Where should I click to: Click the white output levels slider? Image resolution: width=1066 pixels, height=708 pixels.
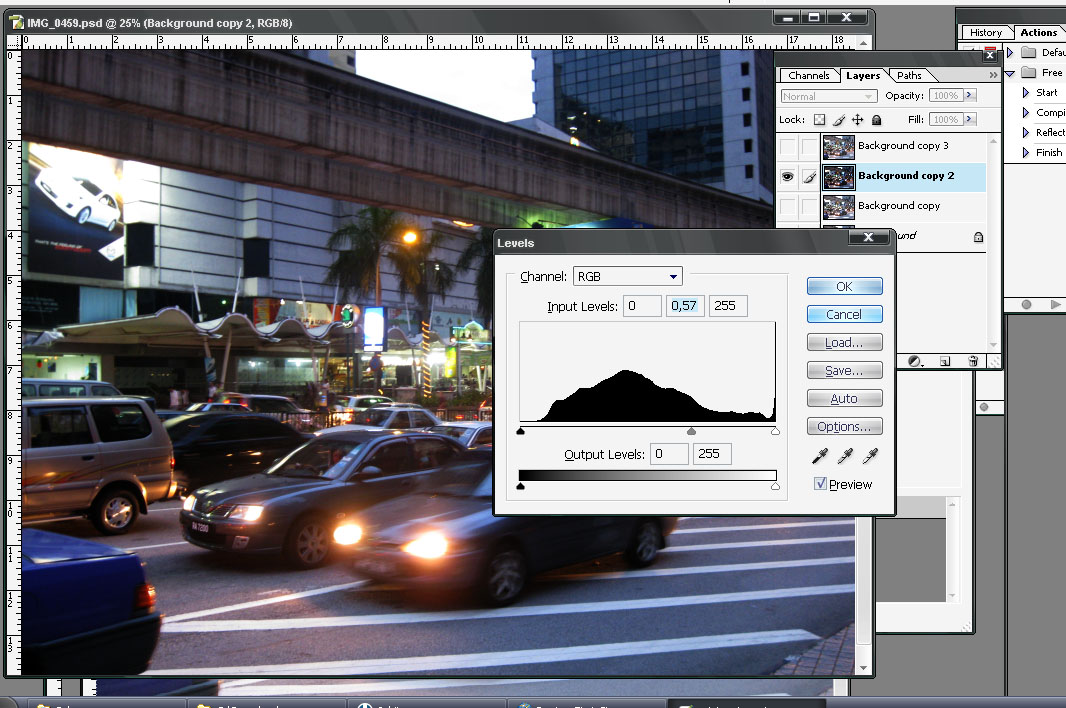click(775, 486)
